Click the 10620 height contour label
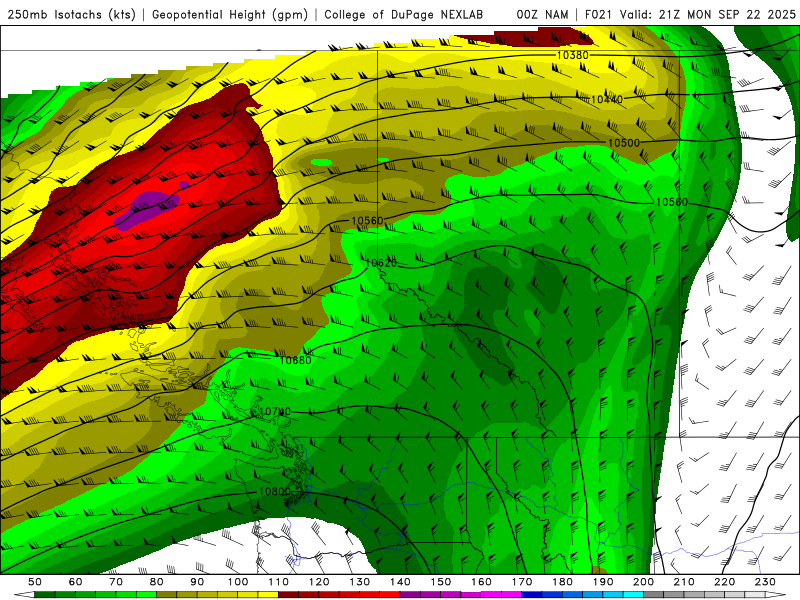Image resolution: width=800 pixels, height=600 pixels. tap(381, 263)
